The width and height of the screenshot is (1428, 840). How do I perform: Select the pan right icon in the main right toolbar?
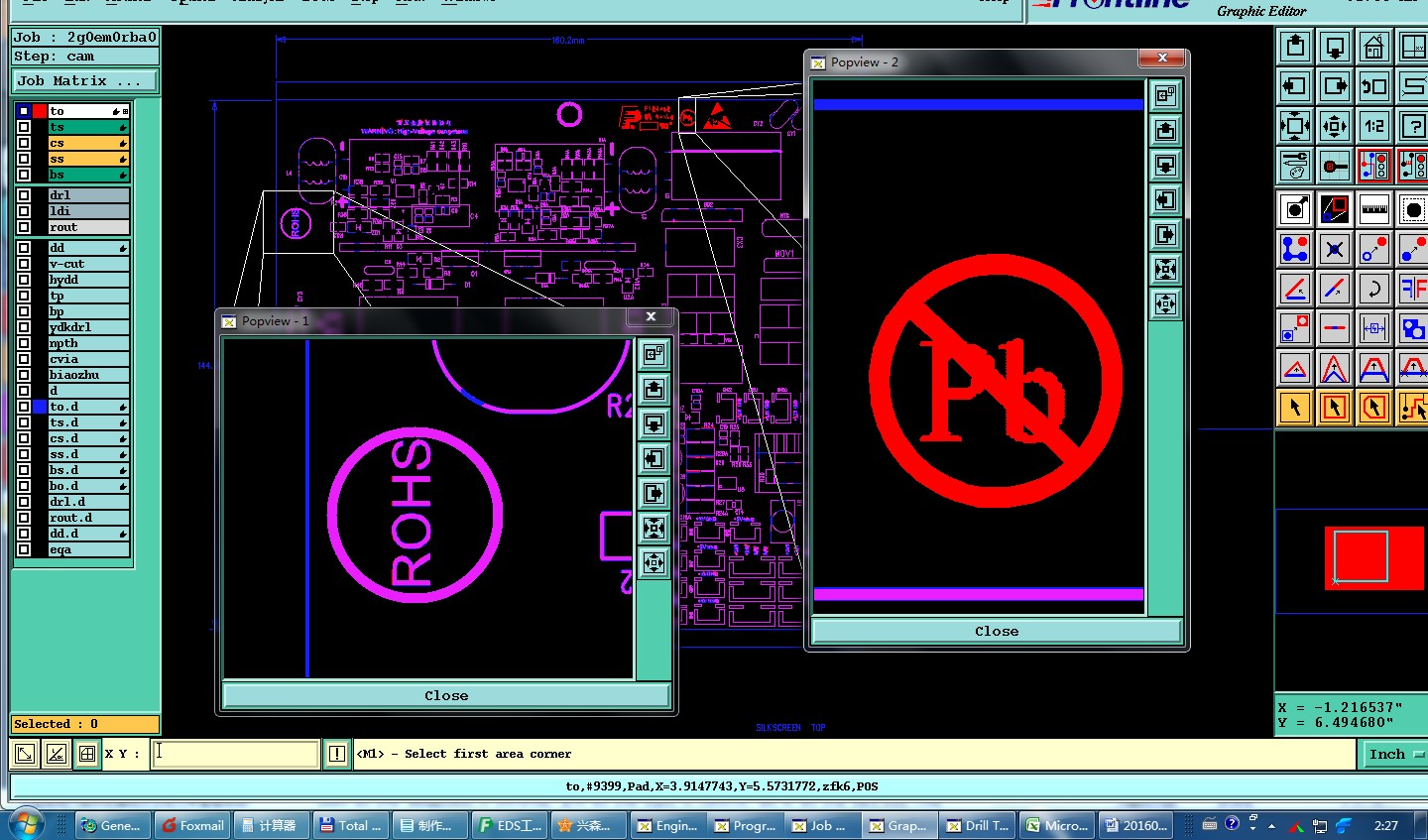pyautogui.click(x=1335, y=86)
